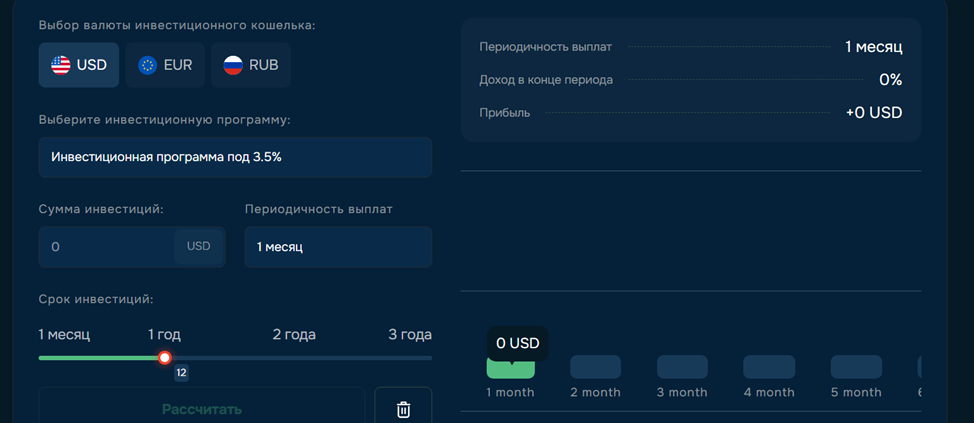The width and height of the screenshot is (974, 423).
Task: Set term to '1 месяц' label
Action: 64,334
